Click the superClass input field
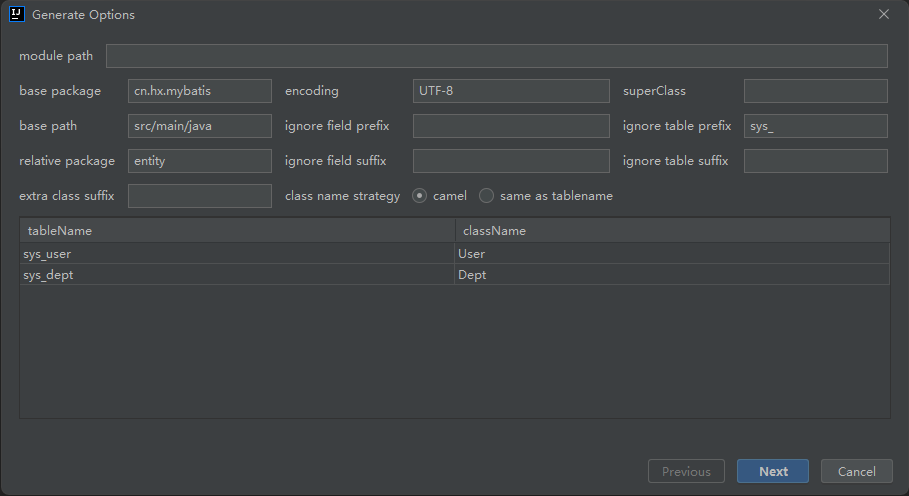 [816, 91]
